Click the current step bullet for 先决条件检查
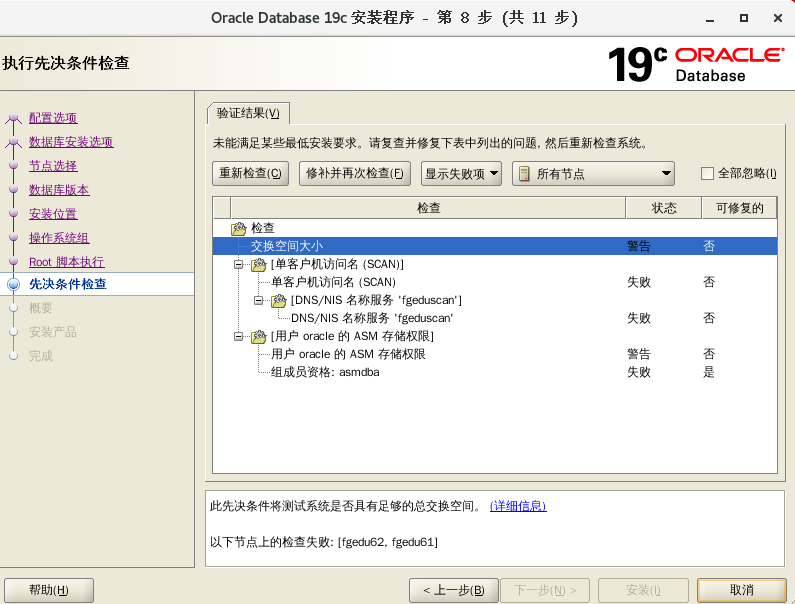The width and height of the screenshot is (795, 604). (x=14, y=284)
